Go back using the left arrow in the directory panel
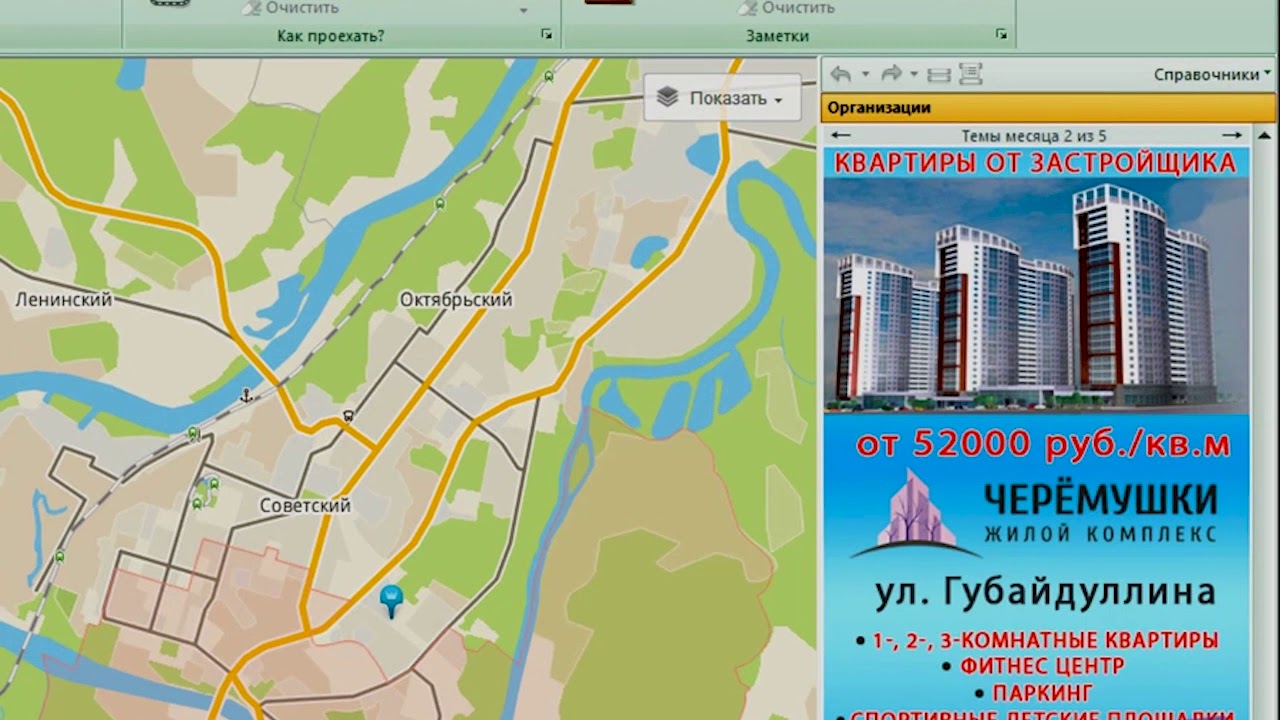The height and width of the screenshot is (720, 1280). 841,74
